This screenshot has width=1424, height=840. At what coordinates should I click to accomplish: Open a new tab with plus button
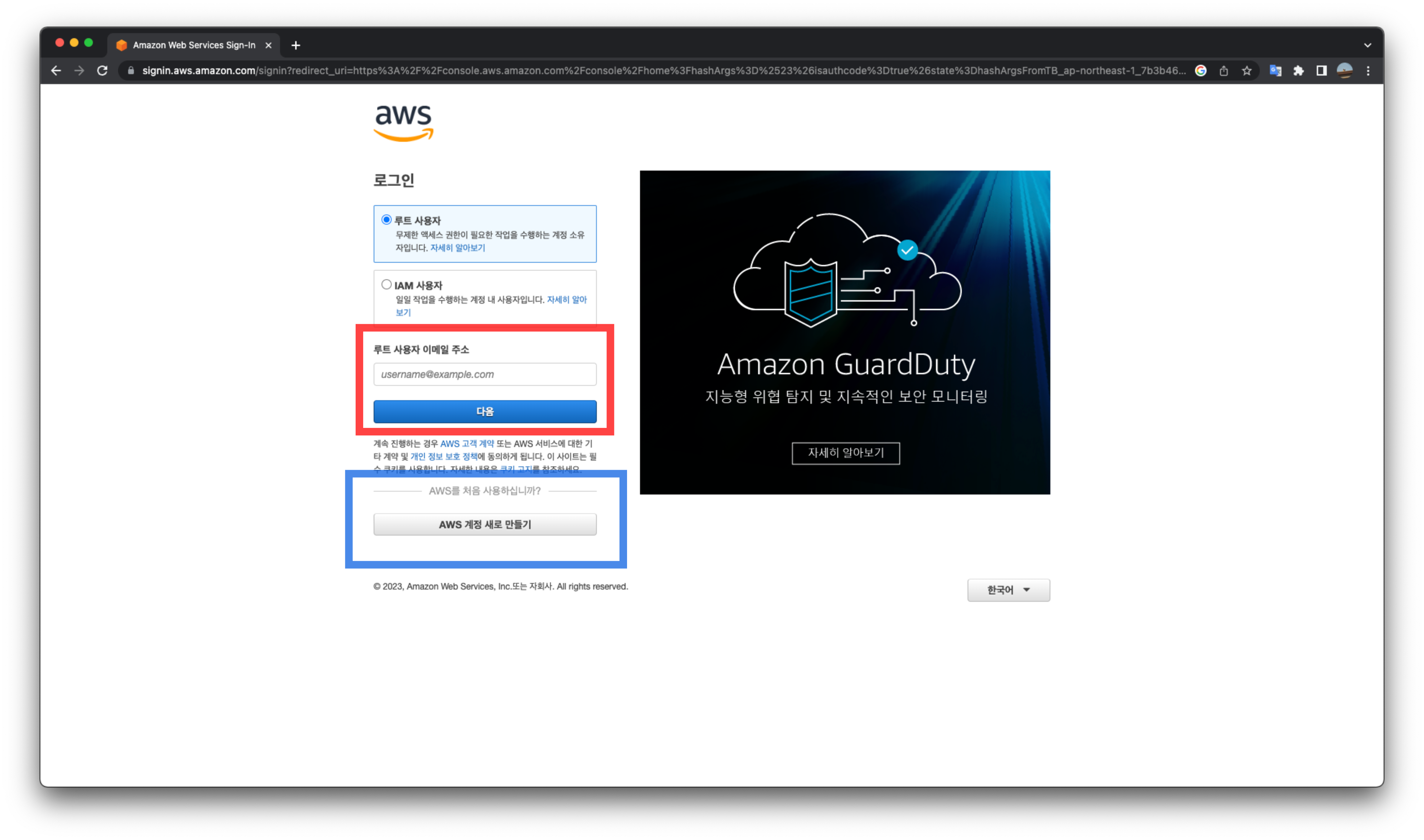(296, 45)
